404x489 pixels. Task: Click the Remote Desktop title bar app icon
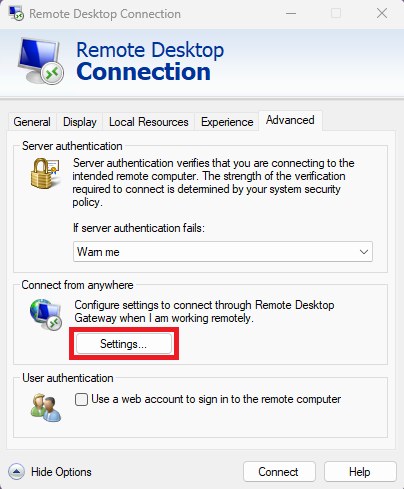click(x=16, y=13)
